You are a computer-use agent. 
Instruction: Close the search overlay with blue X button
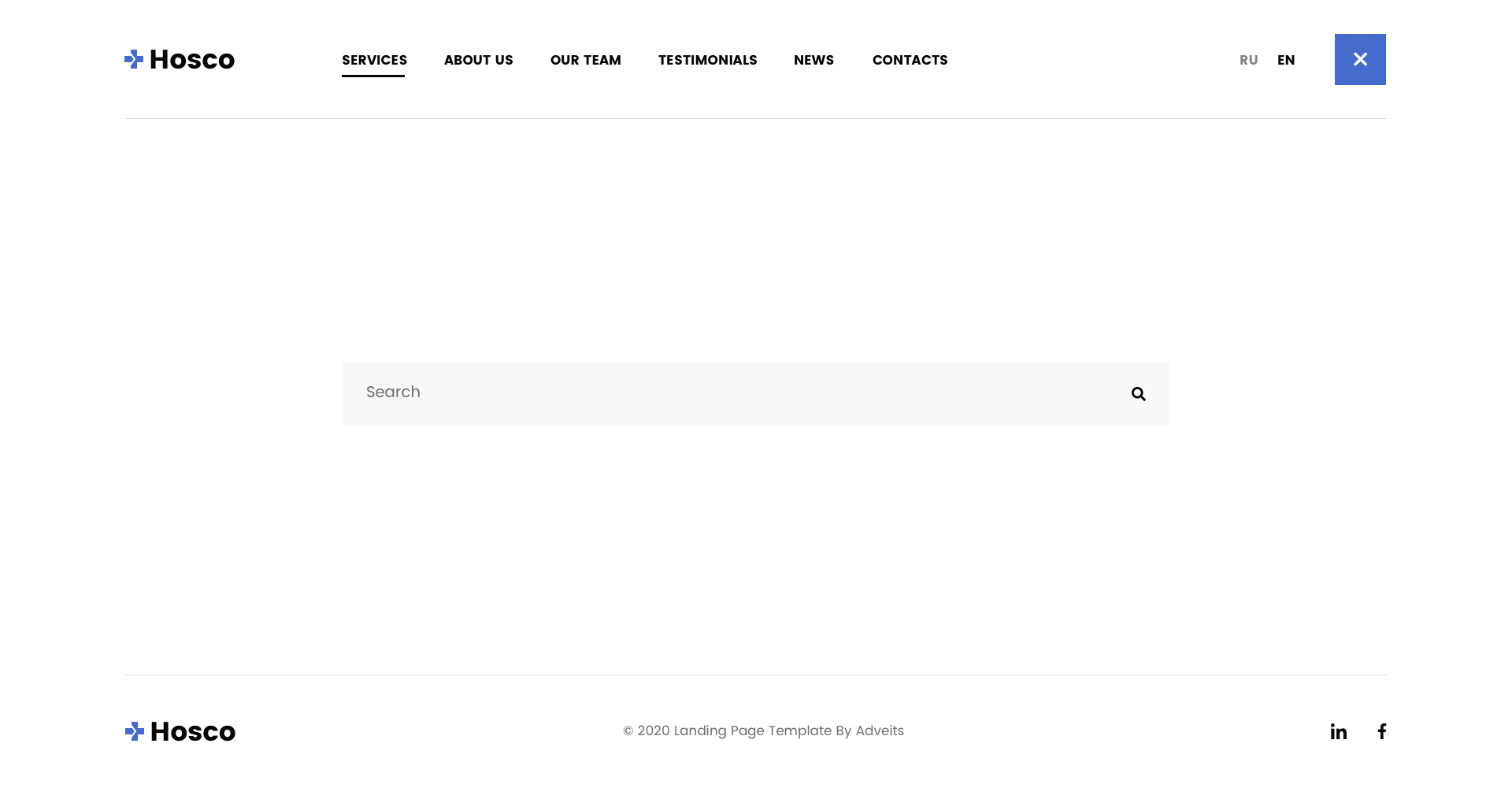(1360, 59)
